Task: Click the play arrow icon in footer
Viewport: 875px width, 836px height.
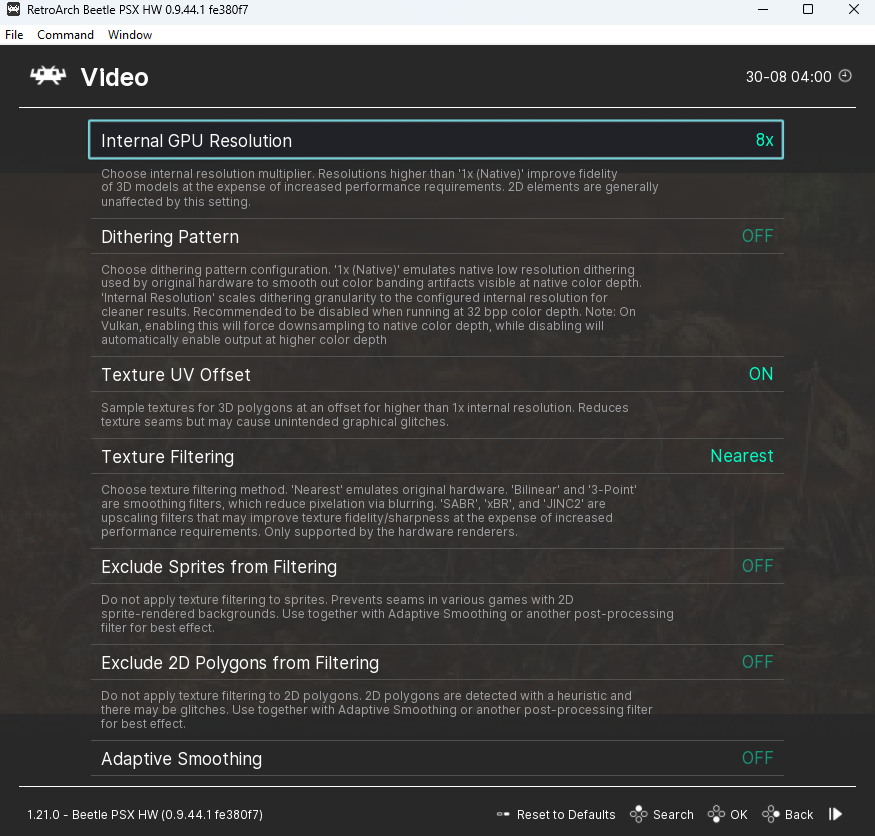Action: 835,814
